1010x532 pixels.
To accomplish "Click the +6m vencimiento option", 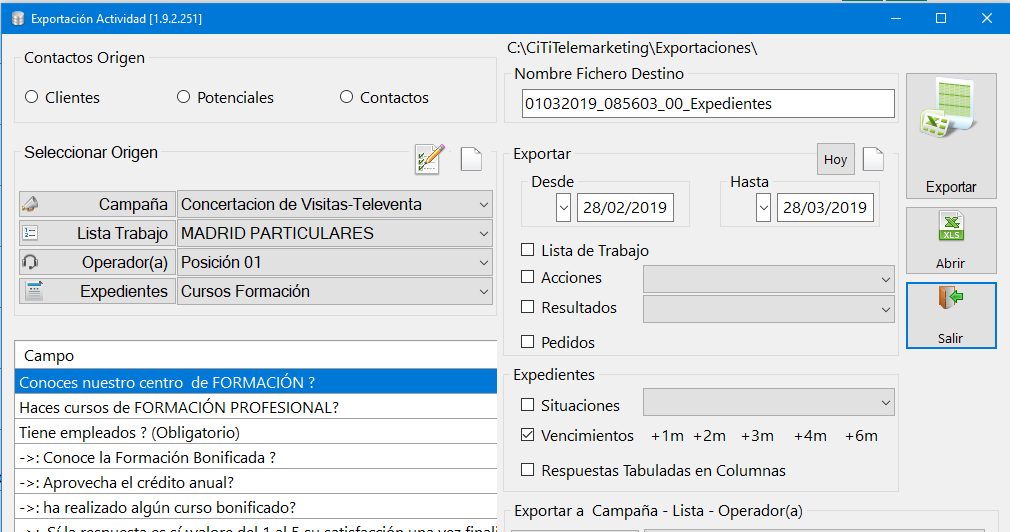I will 861,436.
